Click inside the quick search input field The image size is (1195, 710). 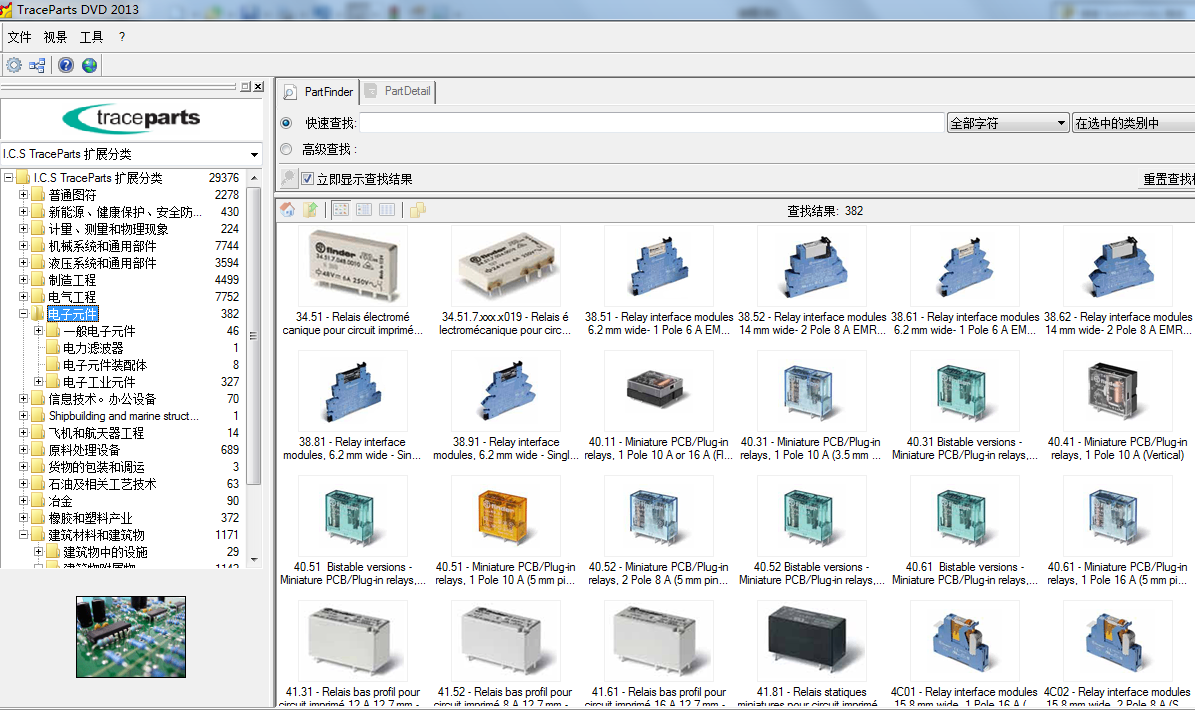coord(650,122)
